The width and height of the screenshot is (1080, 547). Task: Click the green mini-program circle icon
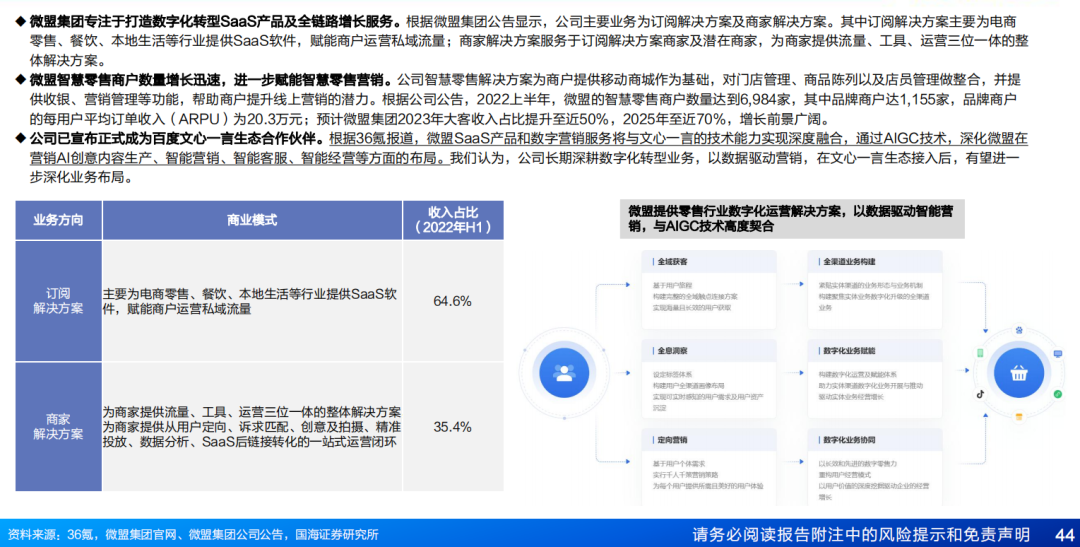1058,394
